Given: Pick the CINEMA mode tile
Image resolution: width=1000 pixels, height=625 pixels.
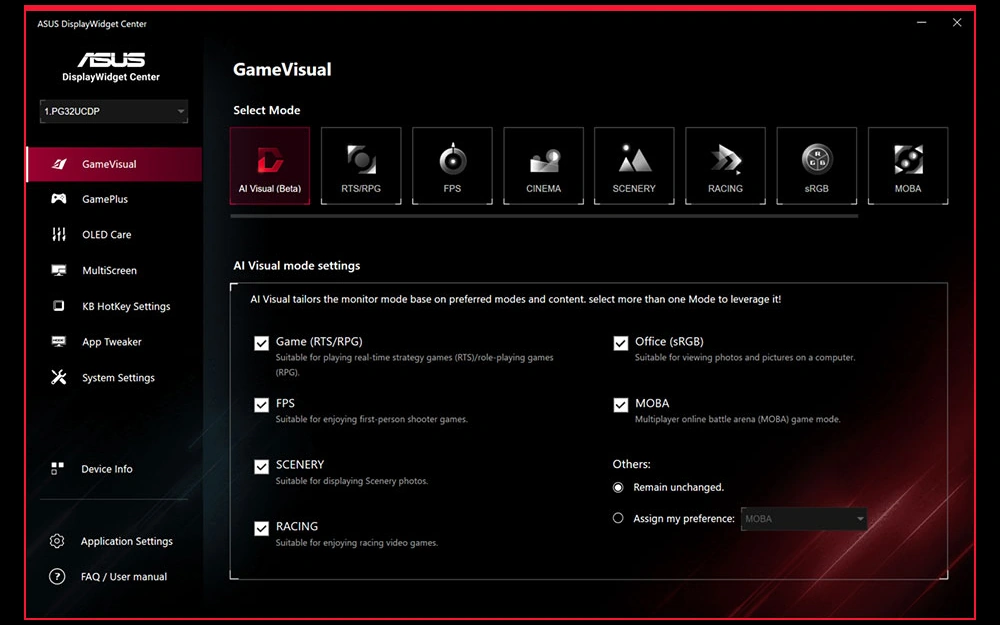Looking at the screenshot, I should tap(543, 166).
